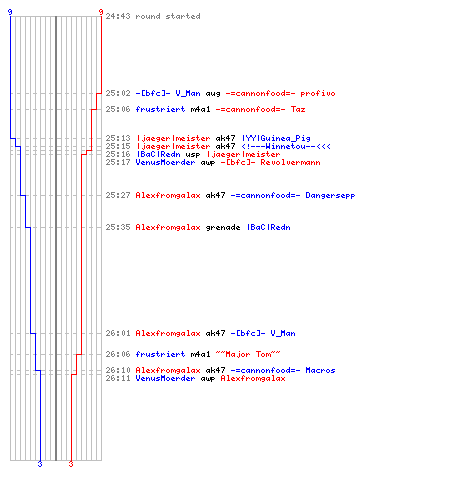Click victim Winnetou at 25:15
450x500 pixels.
click(286, 146)
